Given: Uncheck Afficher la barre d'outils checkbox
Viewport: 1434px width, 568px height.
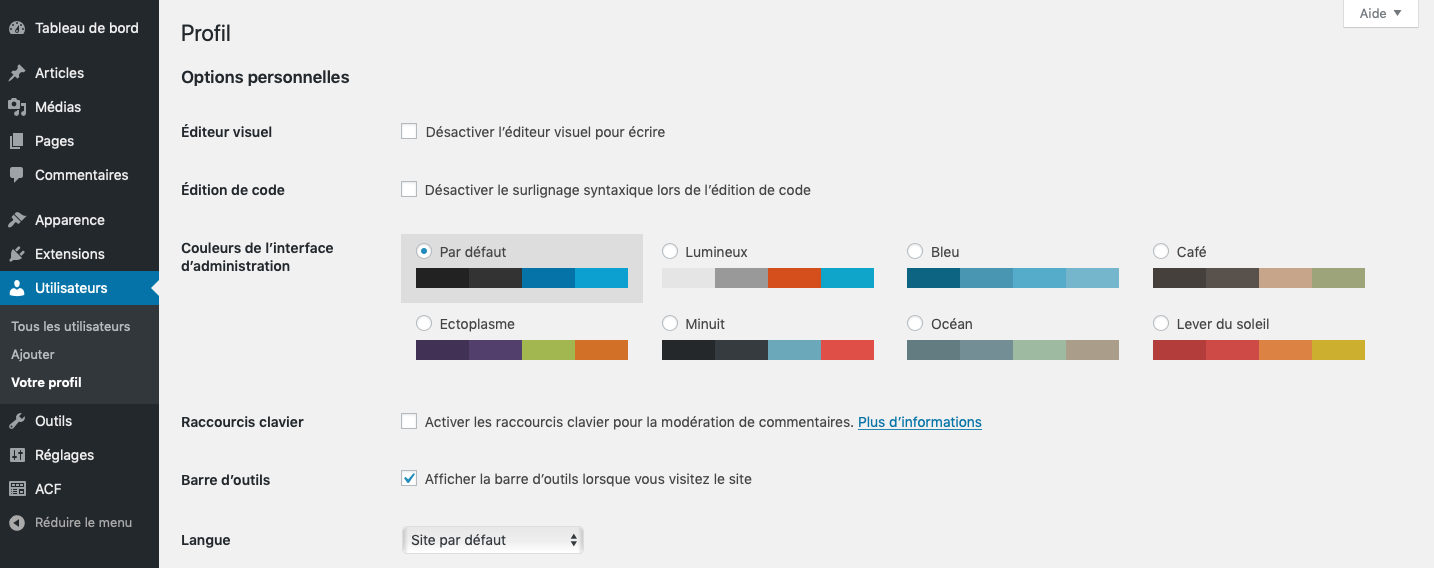Looking at the screenshot, I should [x=409, y=478].
